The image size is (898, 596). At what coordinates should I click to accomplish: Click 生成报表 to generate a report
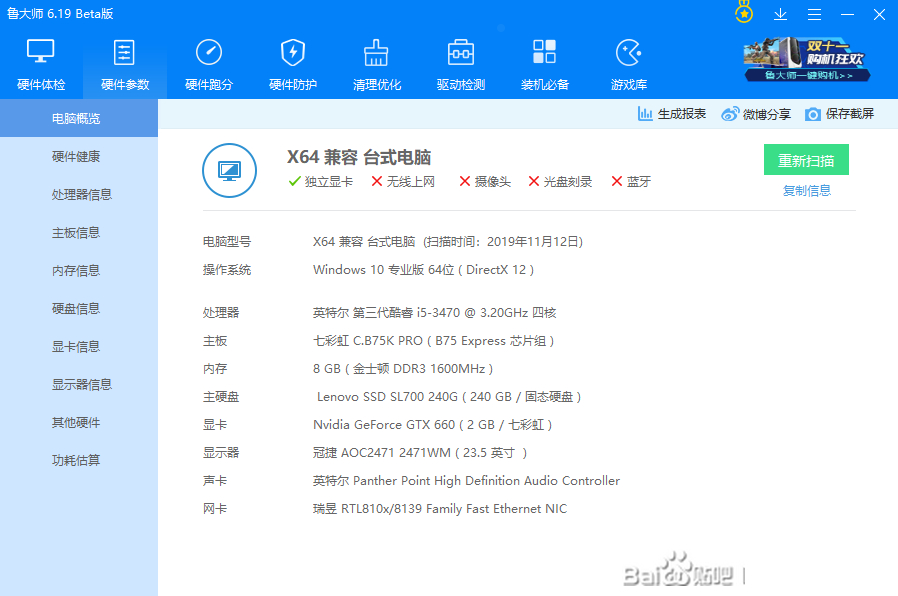click(x=672, y=114)
